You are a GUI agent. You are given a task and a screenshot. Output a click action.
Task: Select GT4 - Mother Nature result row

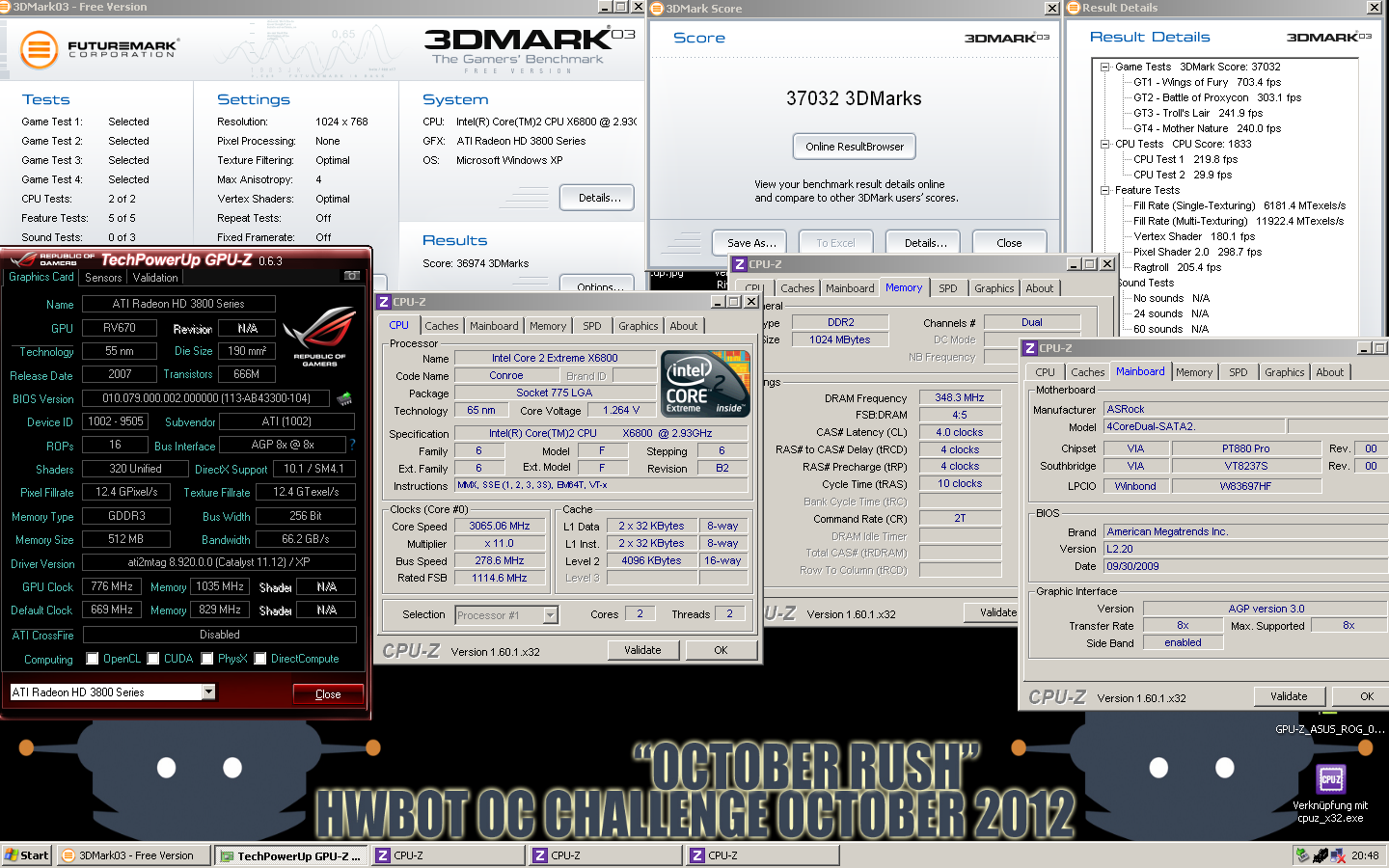click(x=1207, y=128)
